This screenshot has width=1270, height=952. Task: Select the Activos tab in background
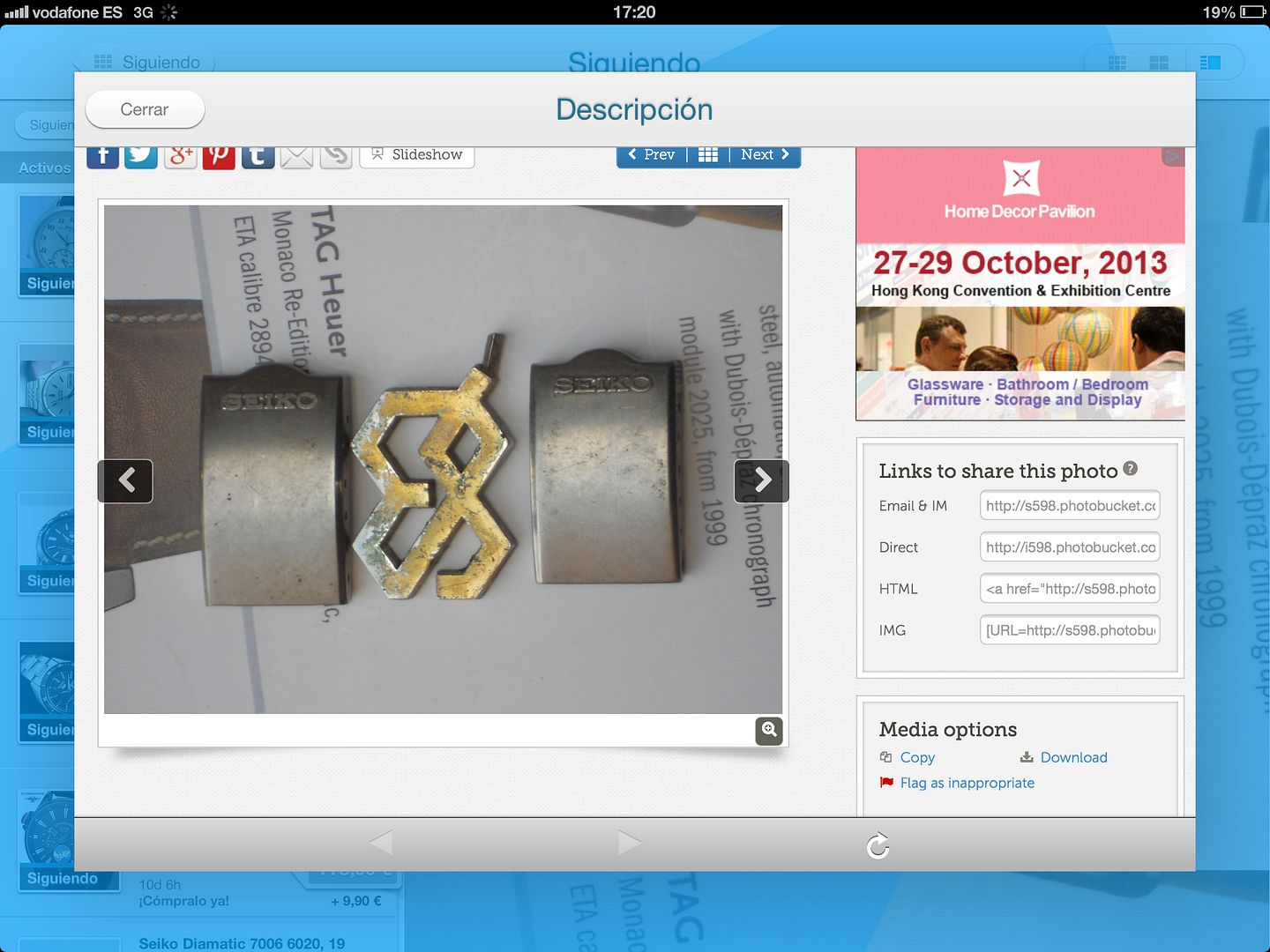point(44,167)
